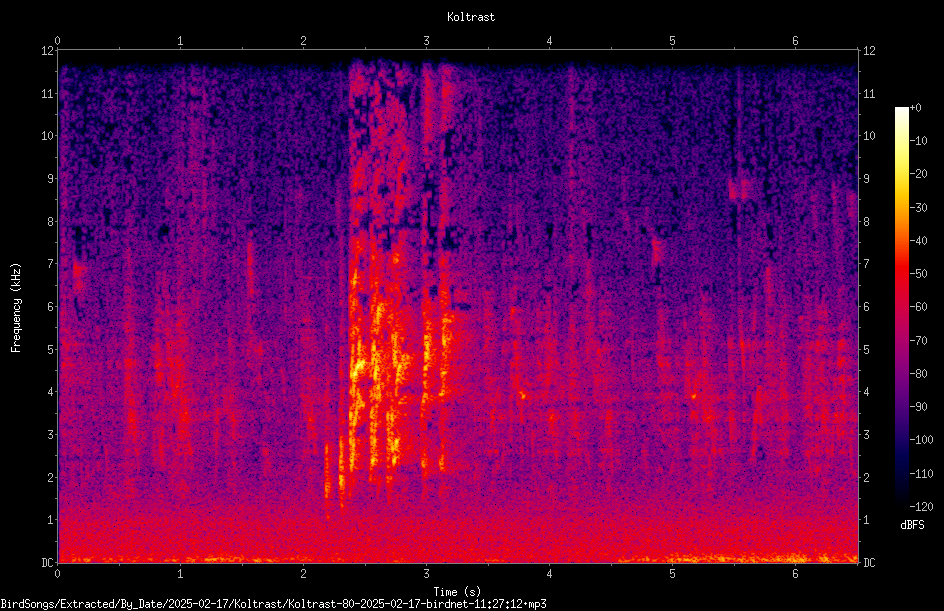Click the 12 kHz label on the left axis
The image size is (944, 611).
[x=48, y=51]
